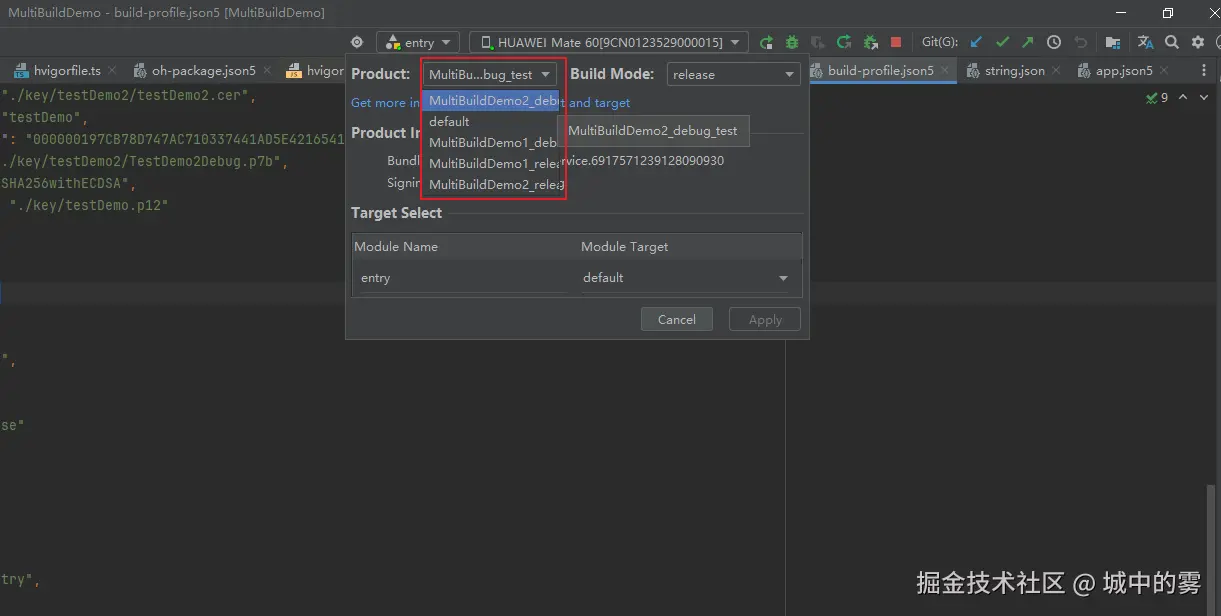The image size is (1221, 616).
Task: Run the entry module
Action: (x=766, y=42)
